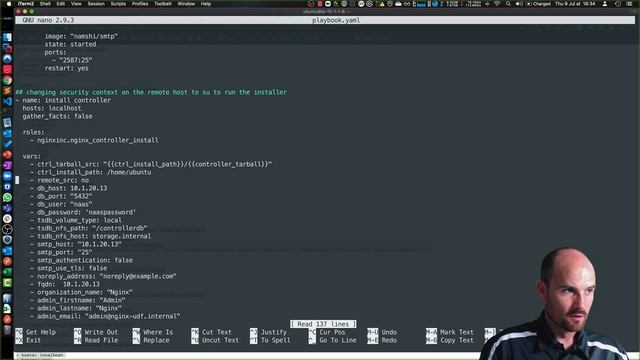Image resolution: width=640 pixels, height=360 pixels.
Task: Place cursor on 'hosts: localhost' line
Action: [x=52, y=108]
